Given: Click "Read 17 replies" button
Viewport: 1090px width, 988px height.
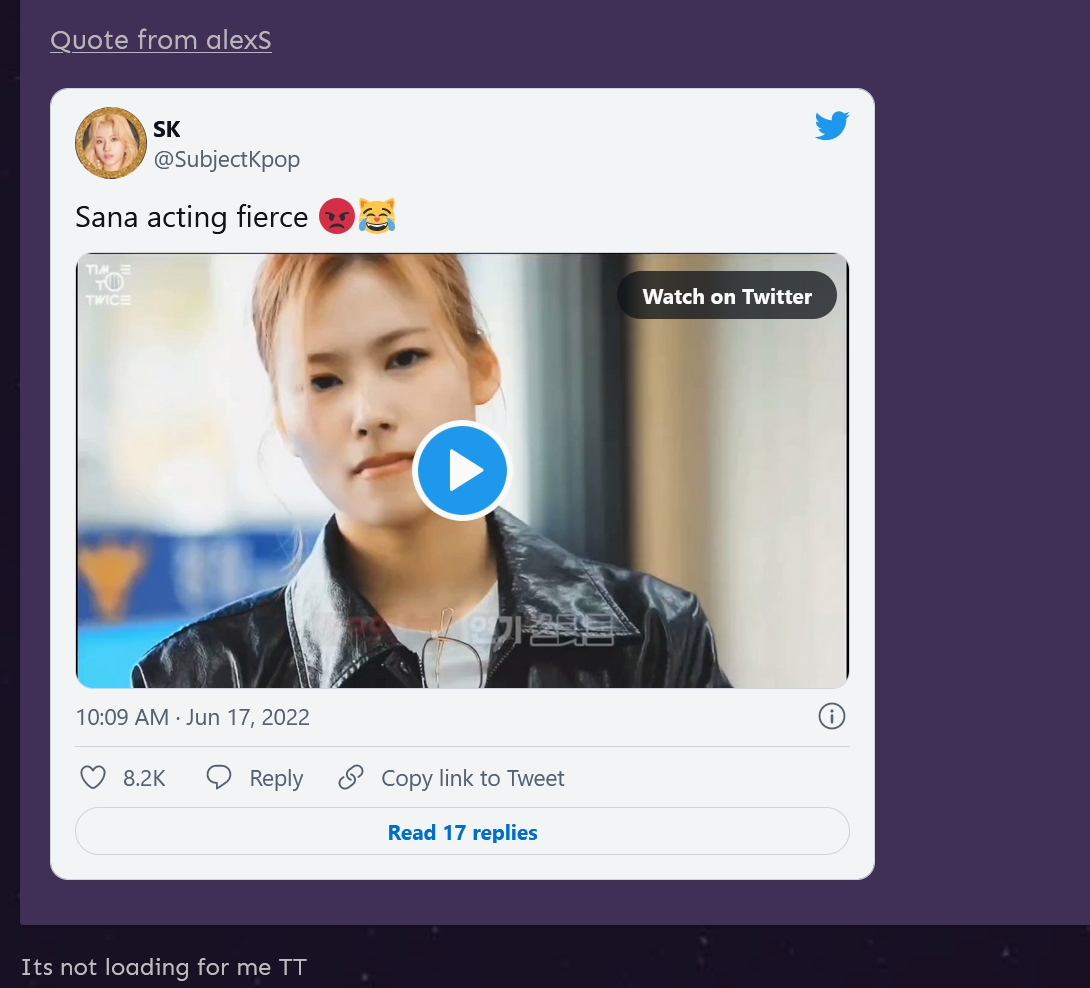Looking at the screenshot, I should (462, 832).
